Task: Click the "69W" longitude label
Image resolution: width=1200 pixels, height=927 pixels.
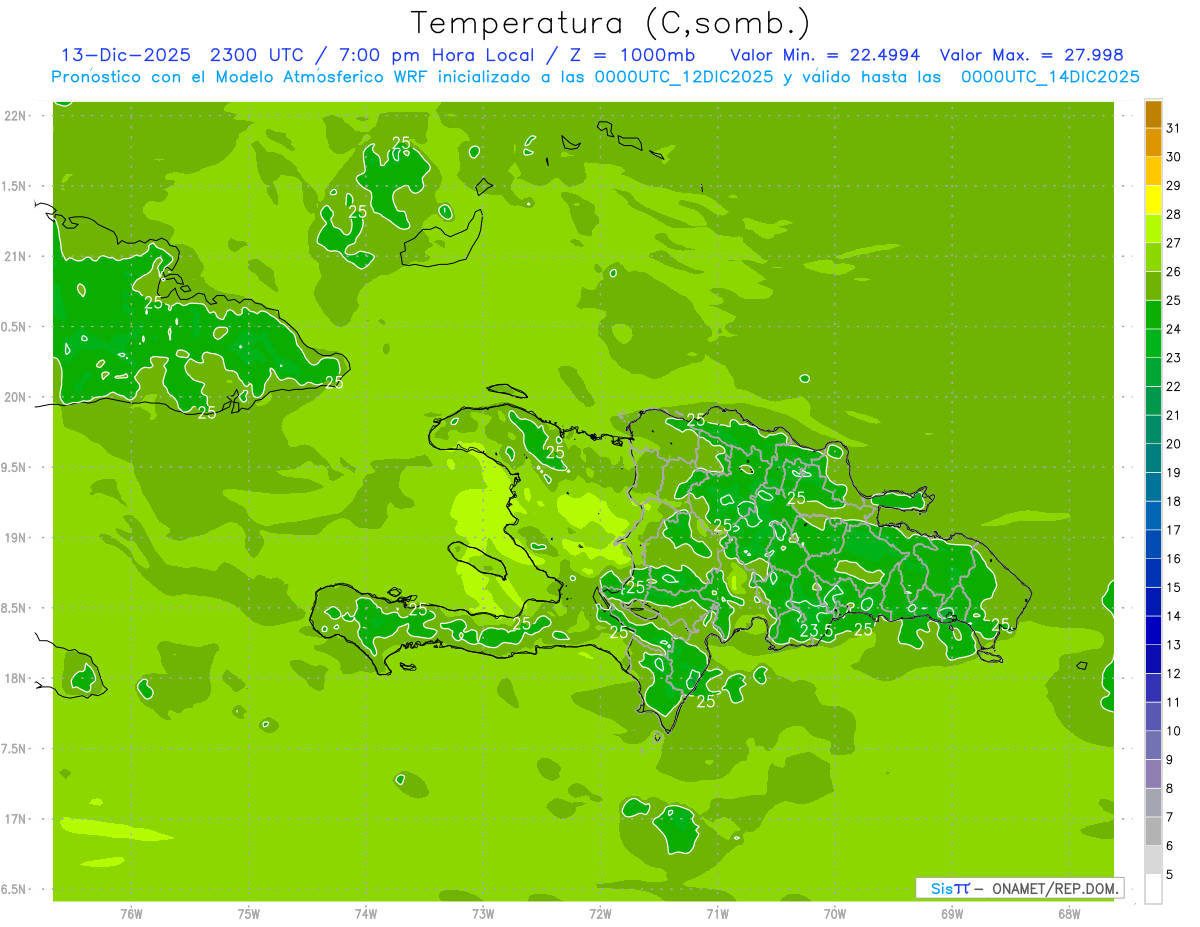Action: tap(951, 914)
